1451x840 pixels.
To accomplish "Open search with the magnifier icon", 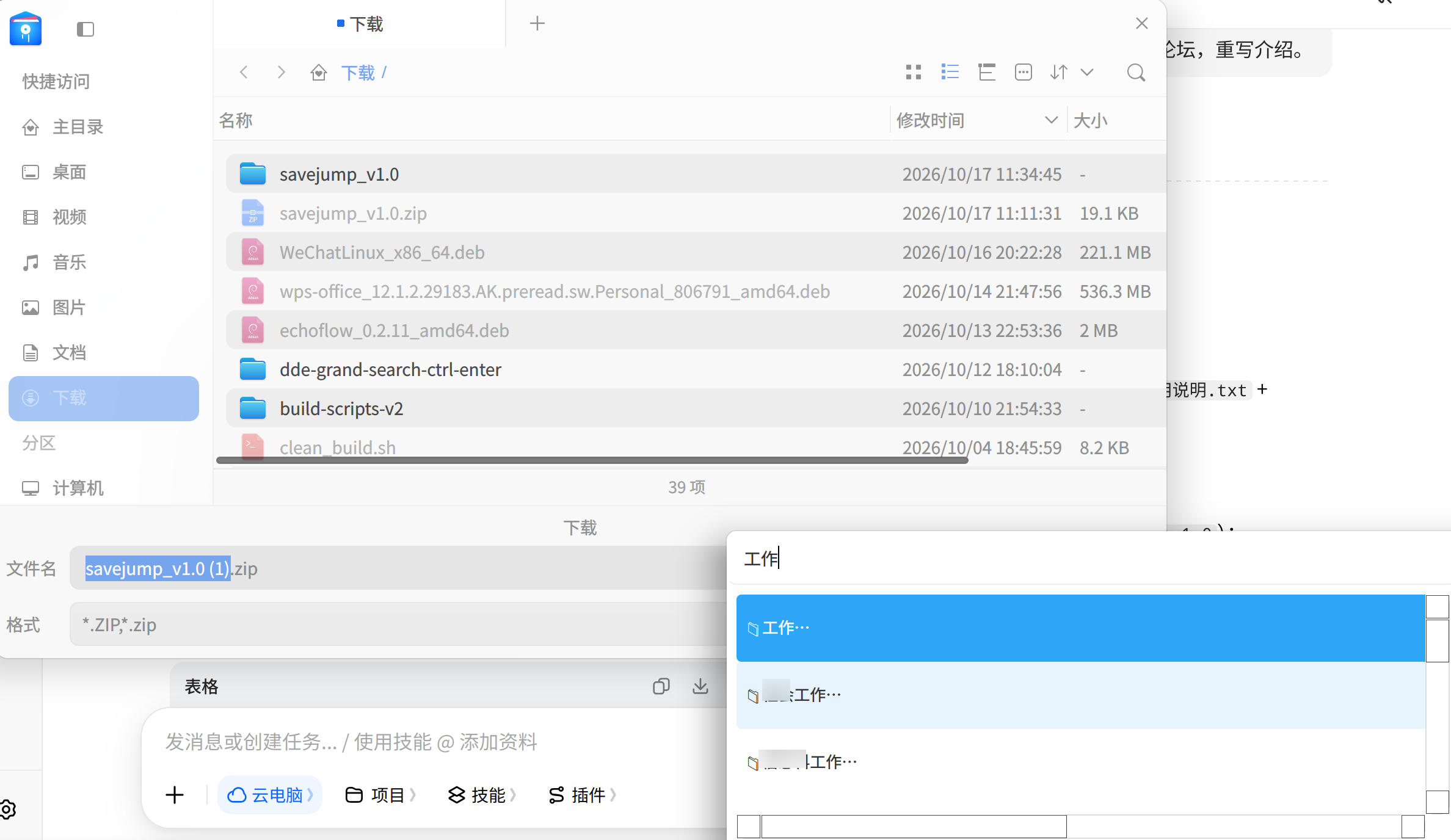I will [1136, 73].
